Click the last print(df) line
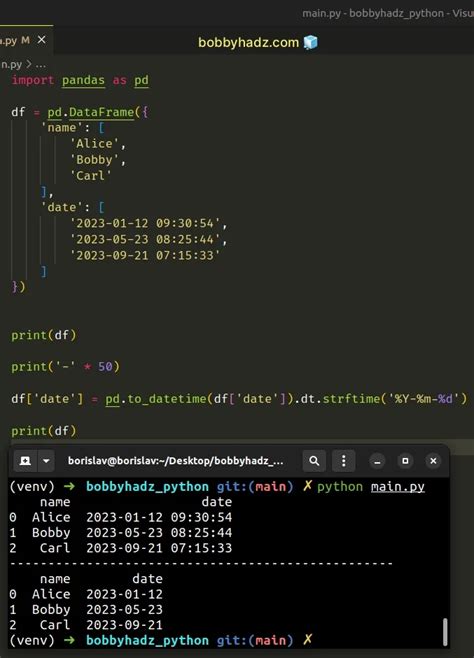Image resolution: width=474 pixels, height=658 pixels. (44, 431)
